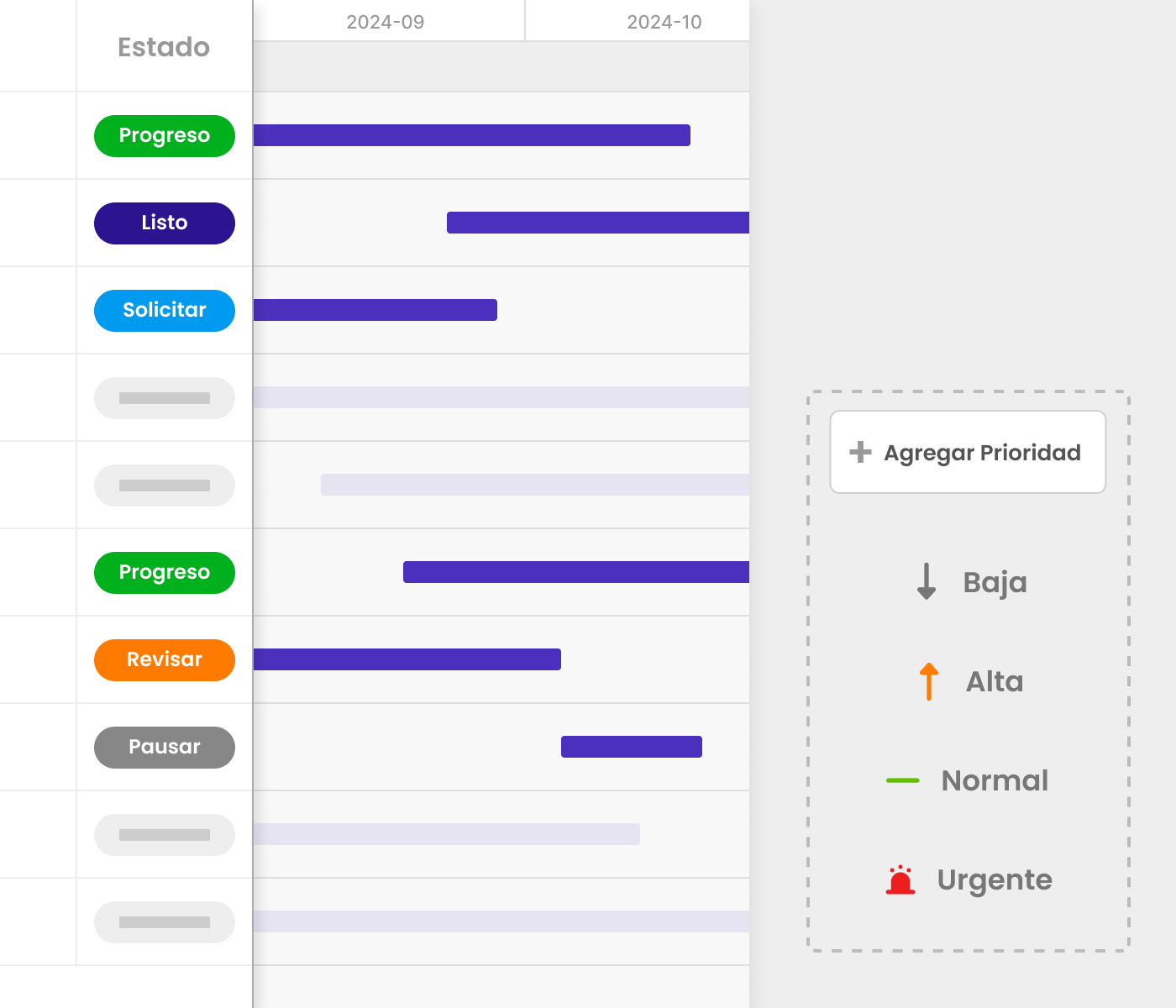The height and width of the screenshot is (1008, 1176).
Task: Open the Revisar status badge
Action: pyautogui.click(x=165, y=659)
